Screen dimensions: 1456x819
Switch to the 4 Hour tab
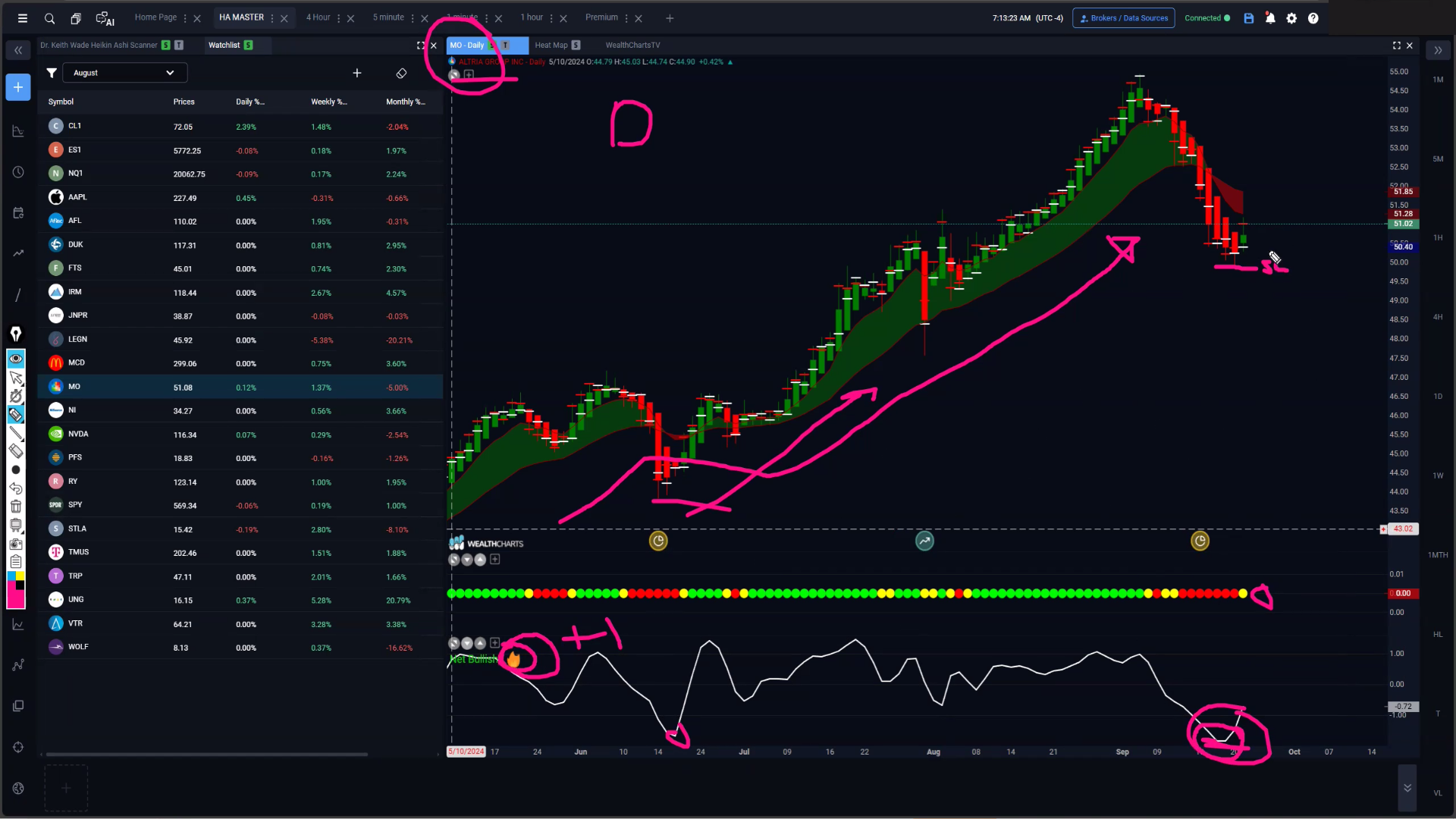coord(318,17)
